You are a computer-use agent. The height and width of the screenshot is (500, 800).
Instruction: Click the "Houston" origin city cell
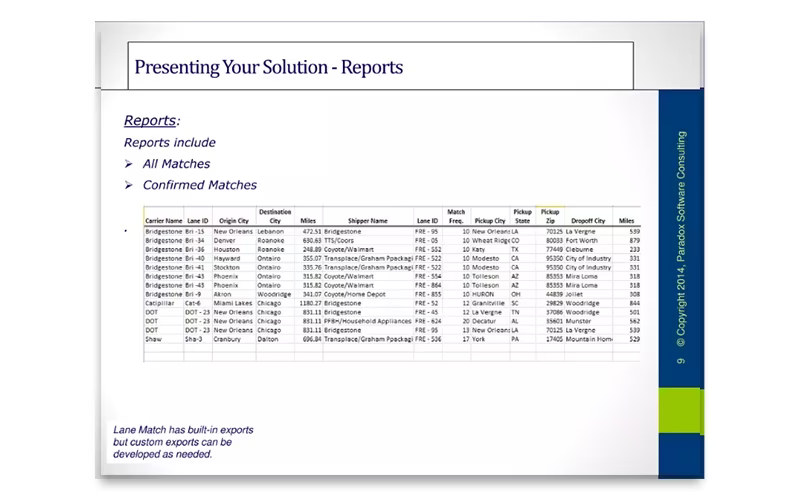coord(227,249)
